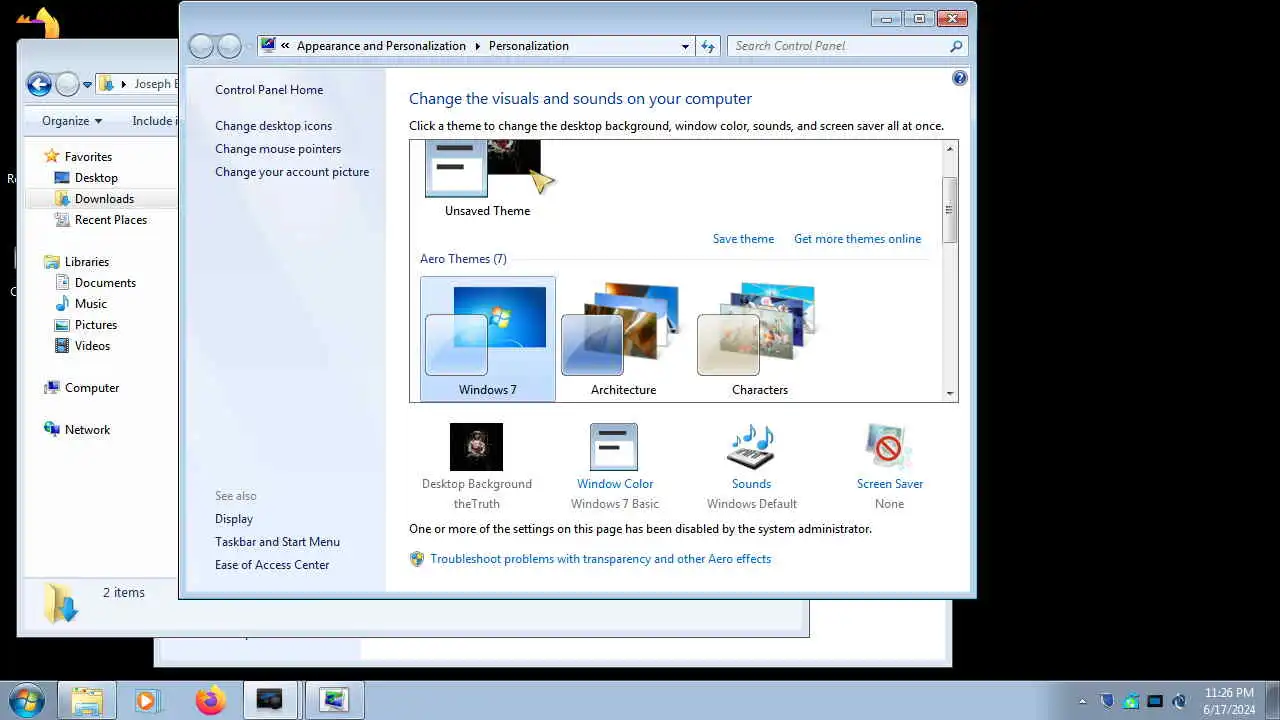Viewport: 1280px width, 720px height.
Task: Click the theme list scroll up arrow
Action: 950,148
